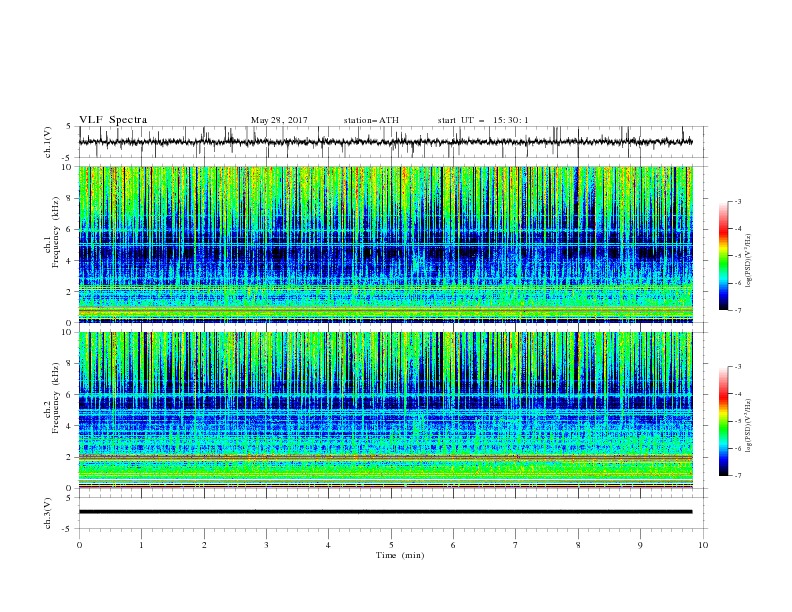
Task: Select the date text "May 28, 2017"
Action: (x=279, y=120)
